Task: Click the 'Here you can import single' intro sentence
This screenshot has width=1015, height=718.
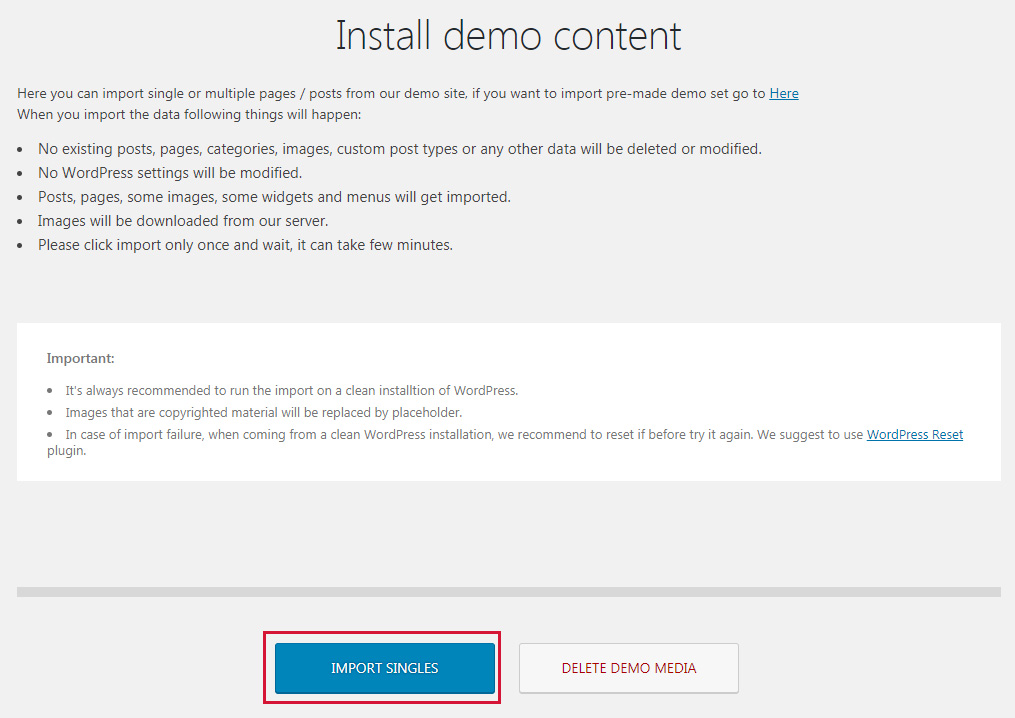Action: (390, 93)
